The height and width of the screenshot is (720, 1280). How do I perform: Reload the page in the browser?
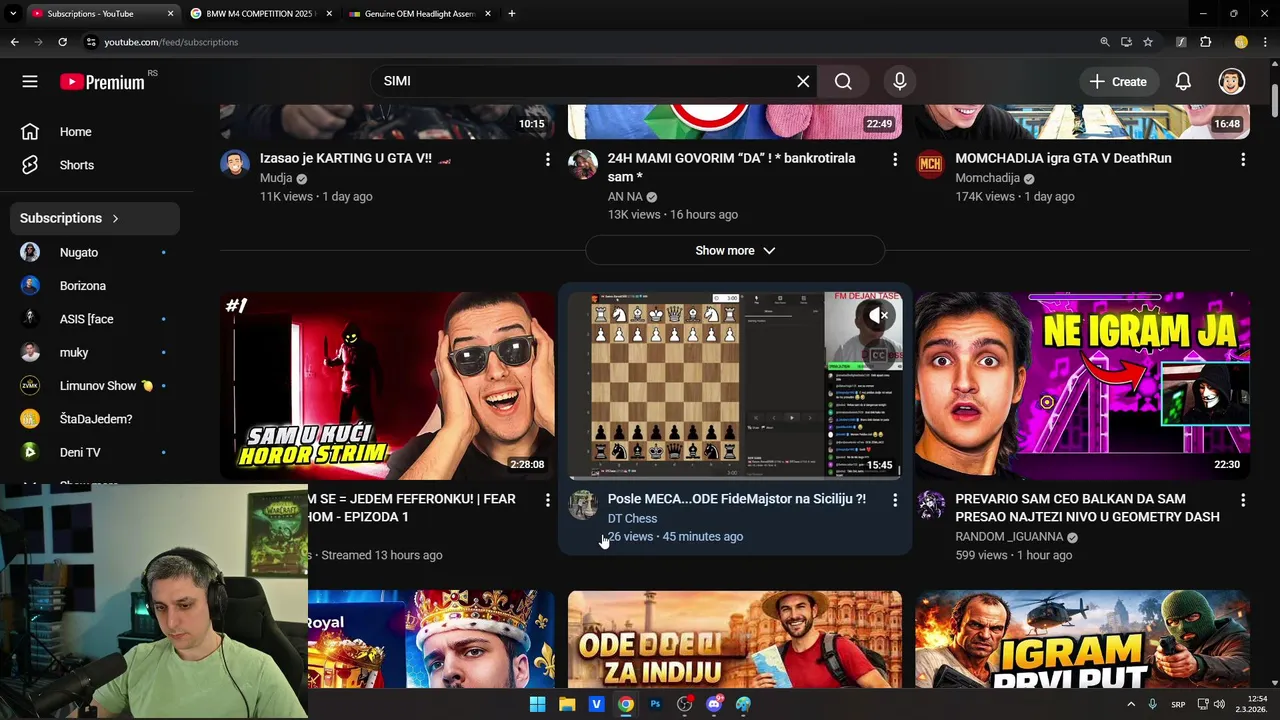click(62, 42)
